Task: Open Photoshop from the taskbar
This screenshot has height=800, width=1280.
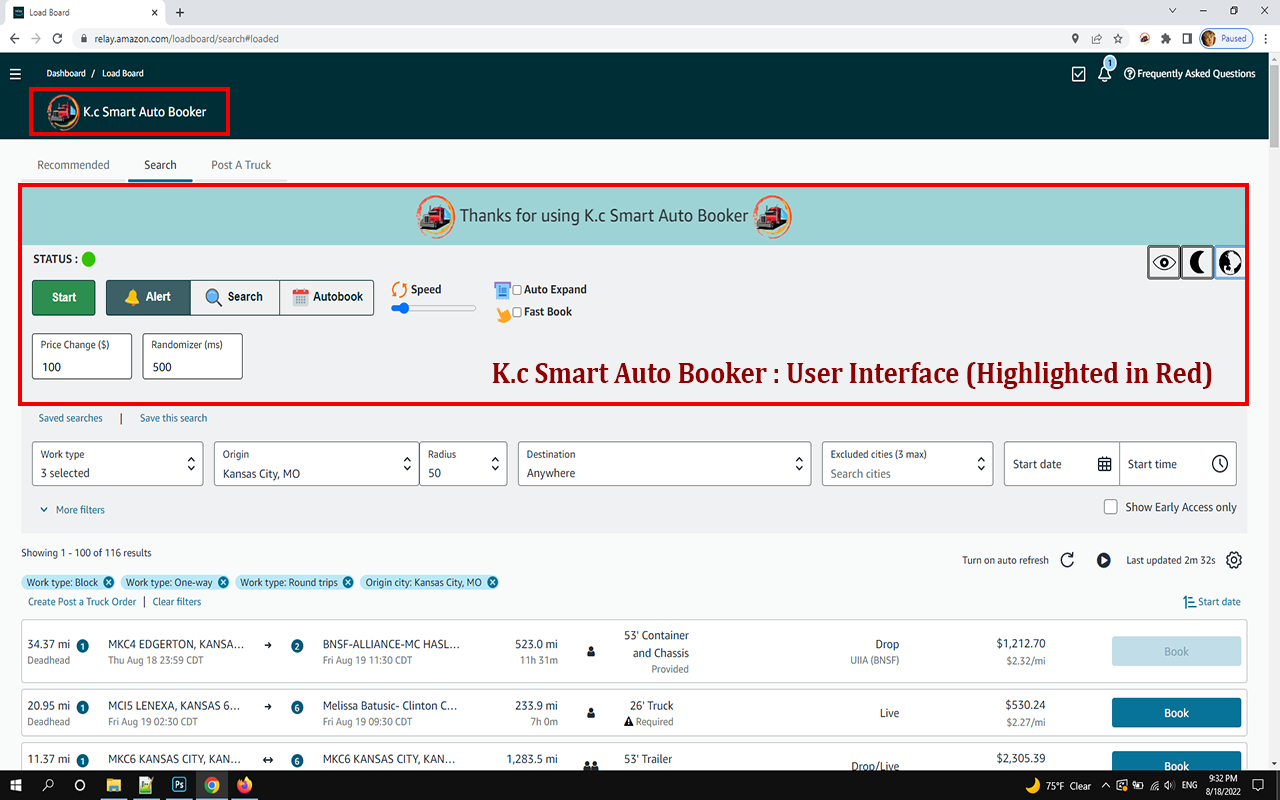Action: pyautogui.click(x=179, y=785)
